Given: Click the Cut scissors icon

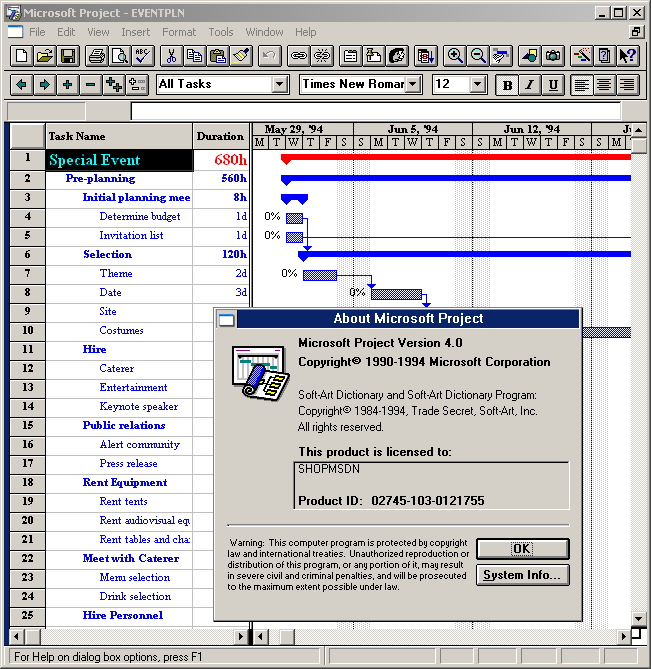Looking at the screenshot, I should click(x=172, y=56).
